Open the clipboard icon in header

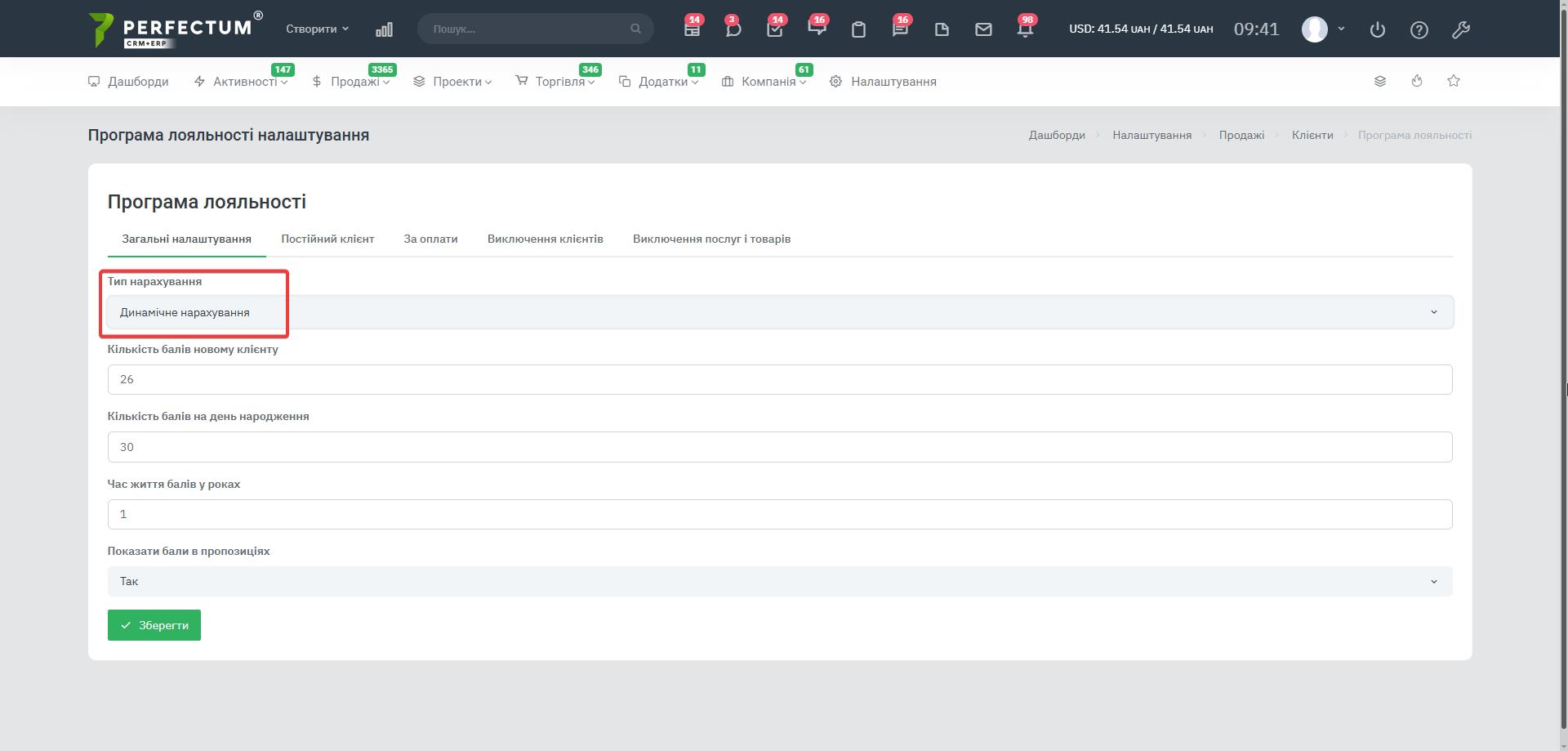coord(858,29)
